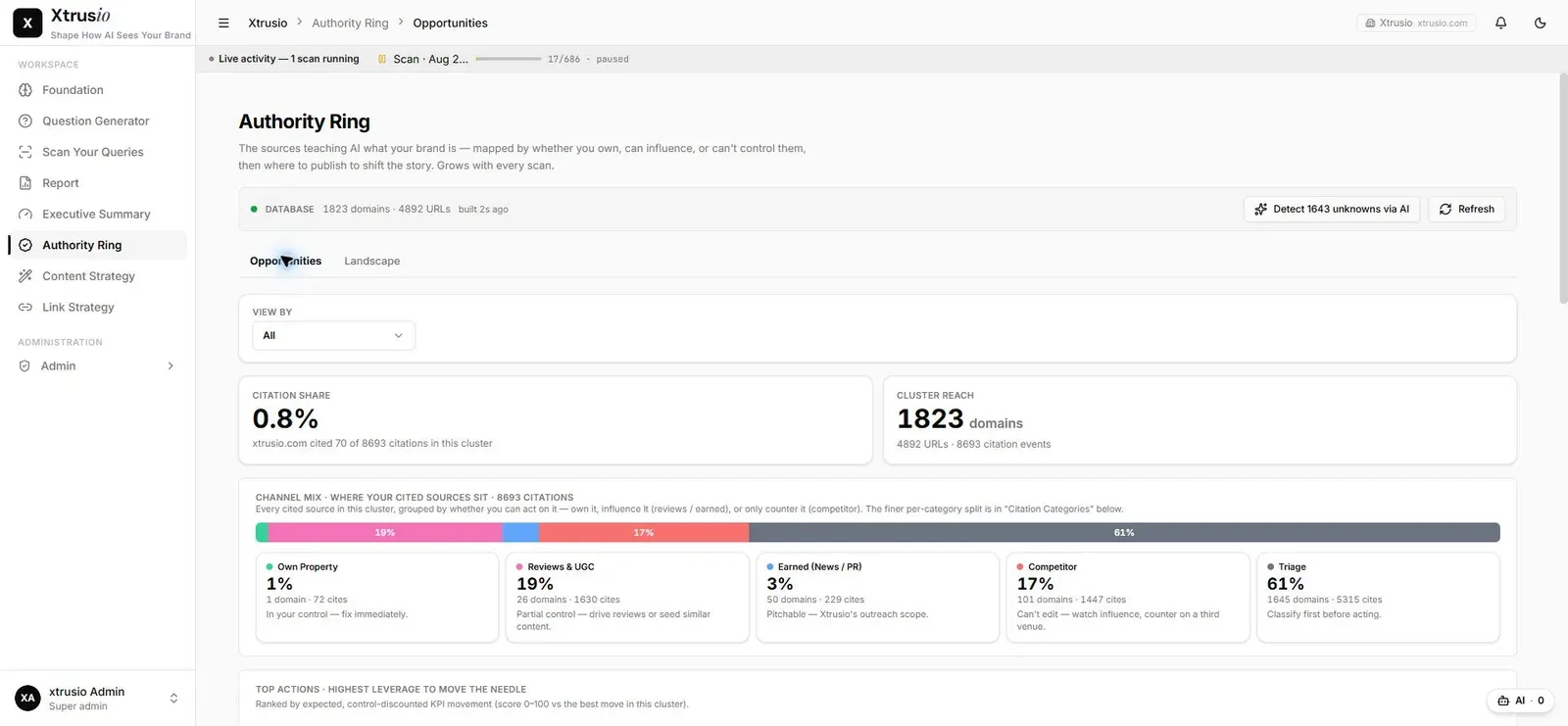Expand the Admin section chevron
1568x726 pixels.
tap(171, 366)
